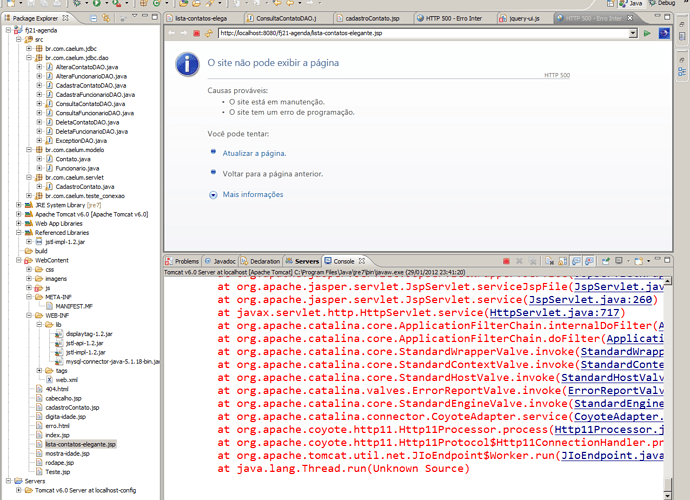The image size is (690, 500).
Task: Open Package Explorer view menu triangle
Action: tap(134, 17)
